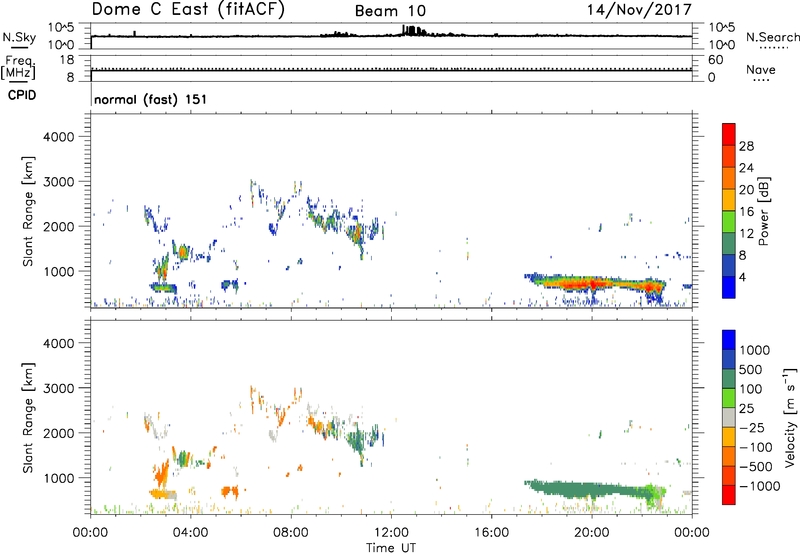The width and height of the screenshot is (800, 554).
Task: Click the 'Slant Range [km]' label of power panel
Action: point(28,211)
